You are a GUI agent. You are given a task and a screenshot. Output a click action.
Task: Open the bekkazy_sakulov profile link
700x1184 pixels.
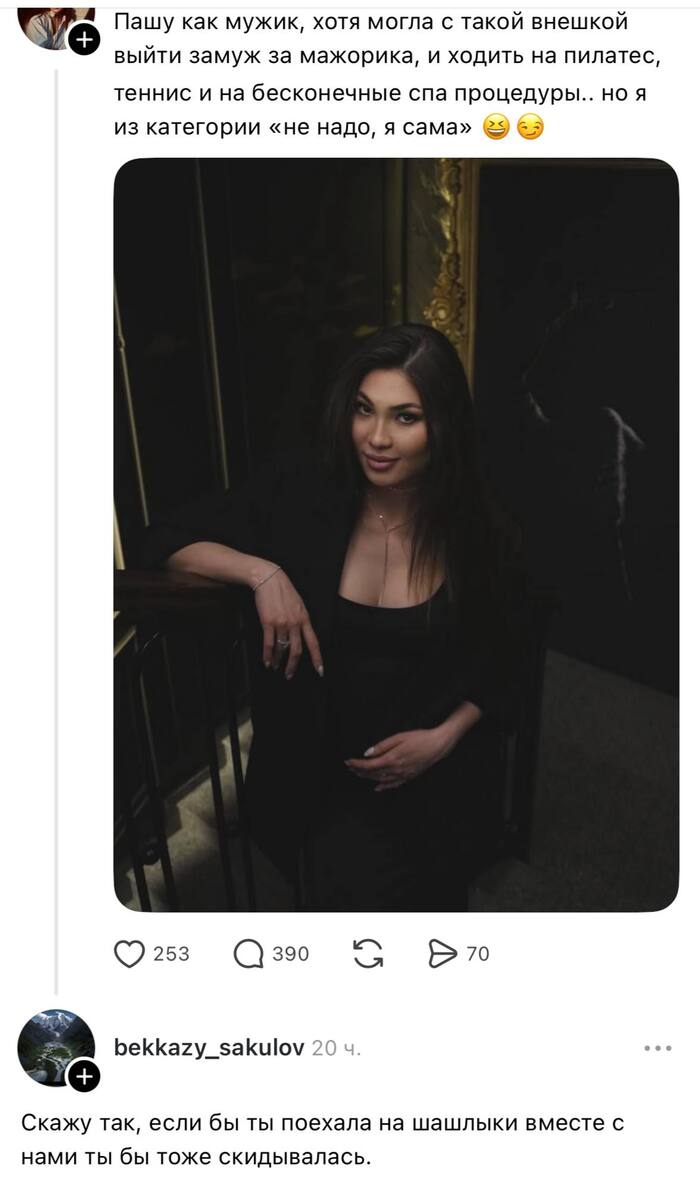pyautogui.click(x=209, y=1047)
